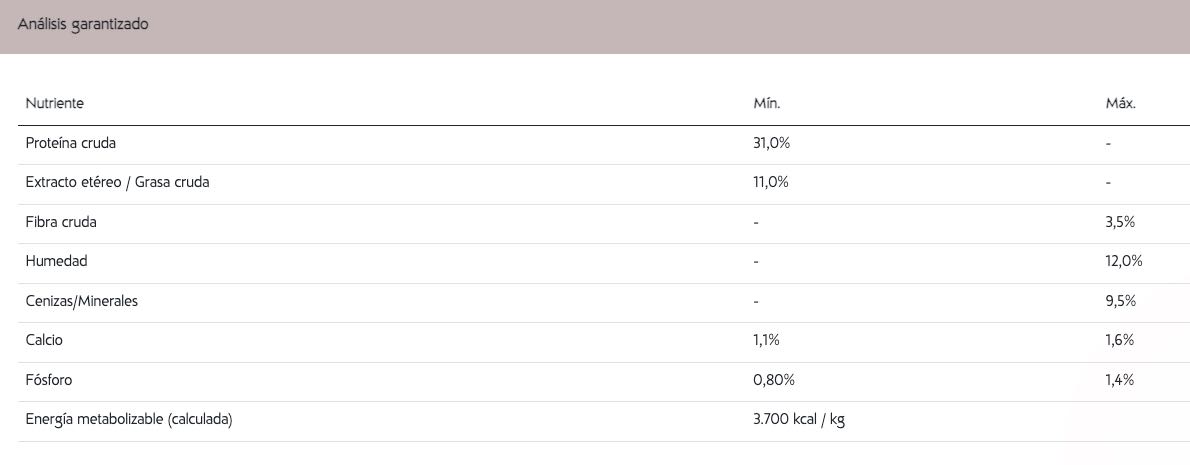
Task: Select the Extracto etéreo / Grasa cruda row
Action: click(603, 183)
